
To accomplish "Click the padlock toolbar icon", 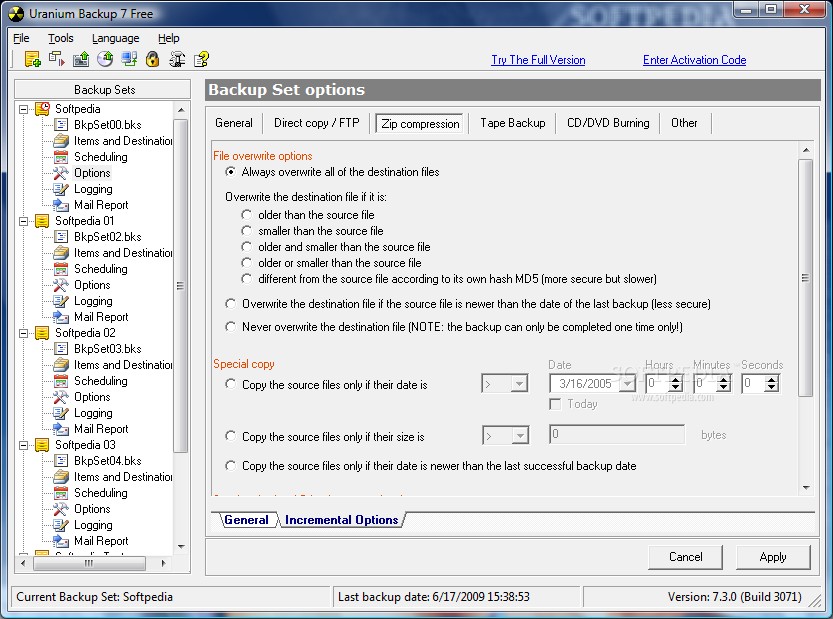I will click(152, 59).
